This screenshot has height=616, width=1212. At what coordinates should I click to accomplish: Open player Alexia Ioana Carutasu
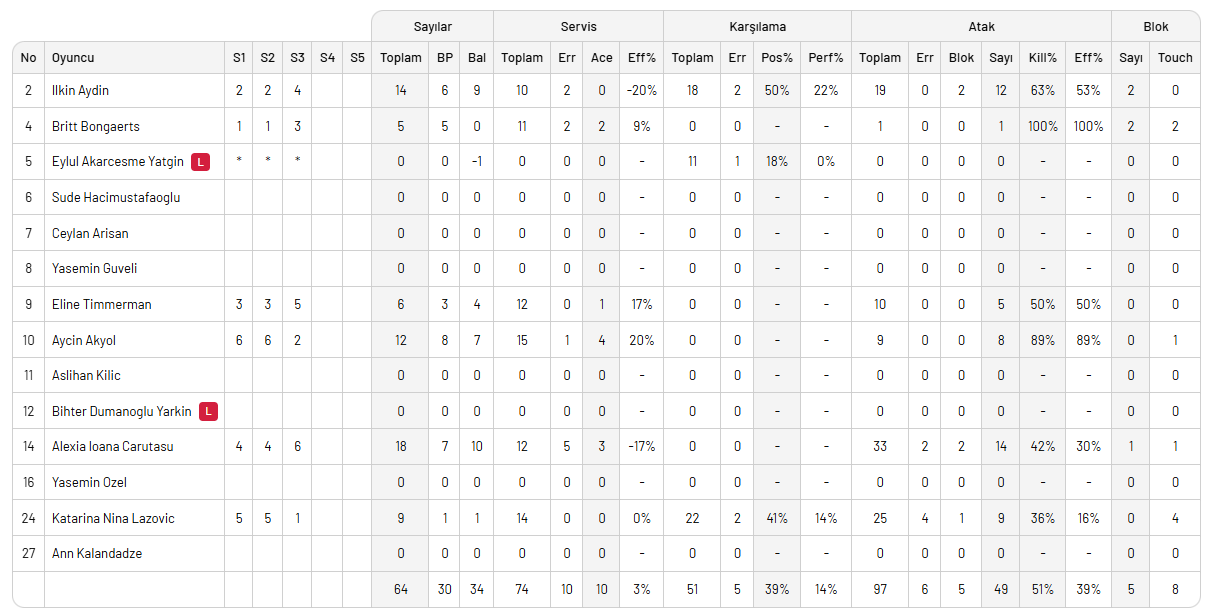tap(112, 447)
